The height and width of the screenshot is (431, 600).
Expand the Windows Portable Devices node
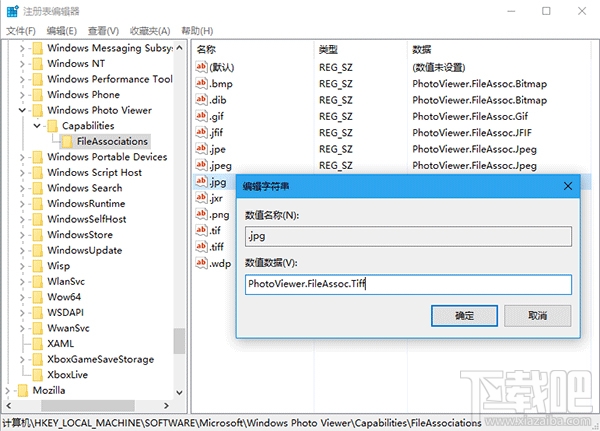pos(22,157)
